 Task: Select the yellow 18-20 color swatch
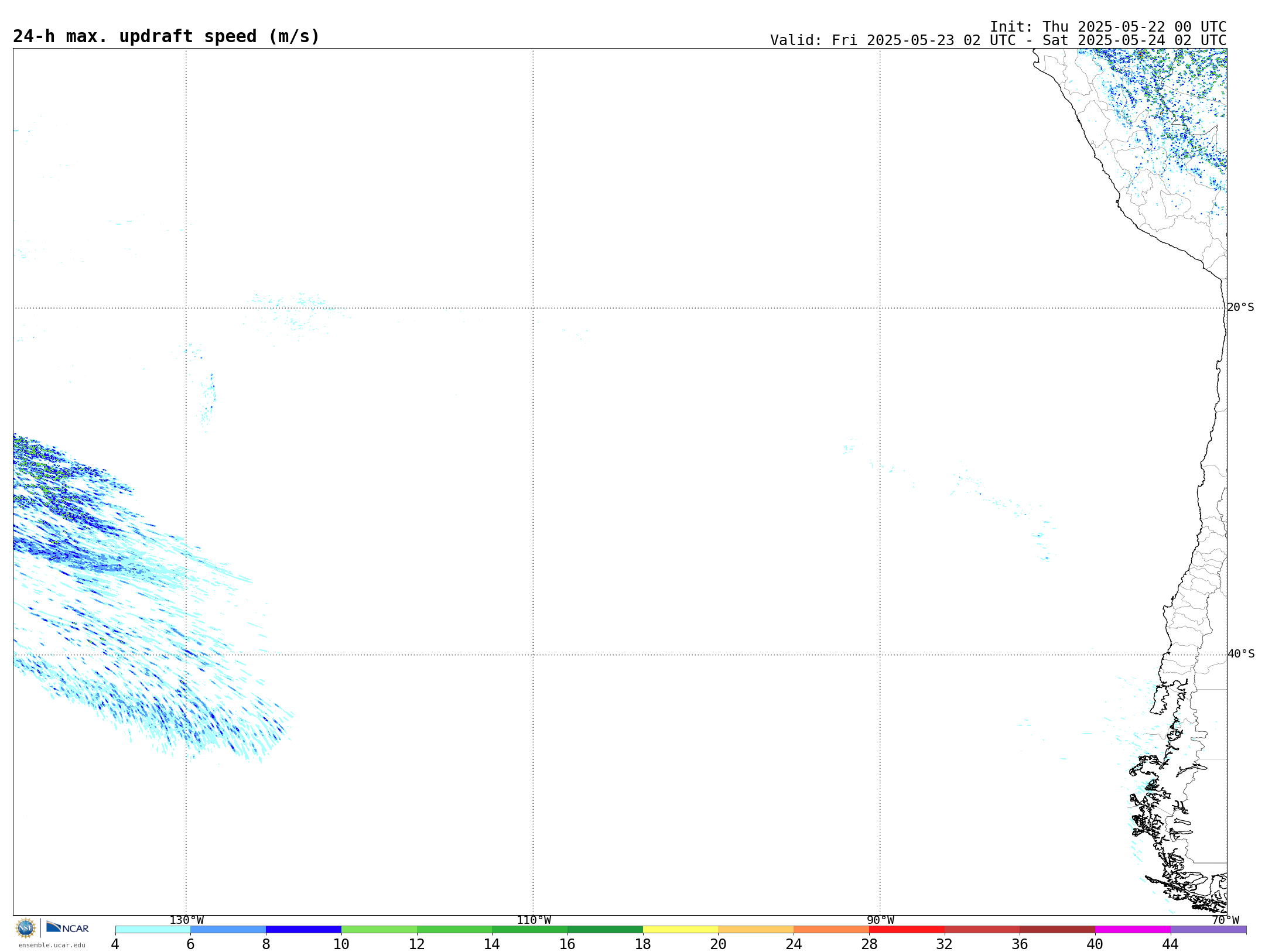(681, 930)
